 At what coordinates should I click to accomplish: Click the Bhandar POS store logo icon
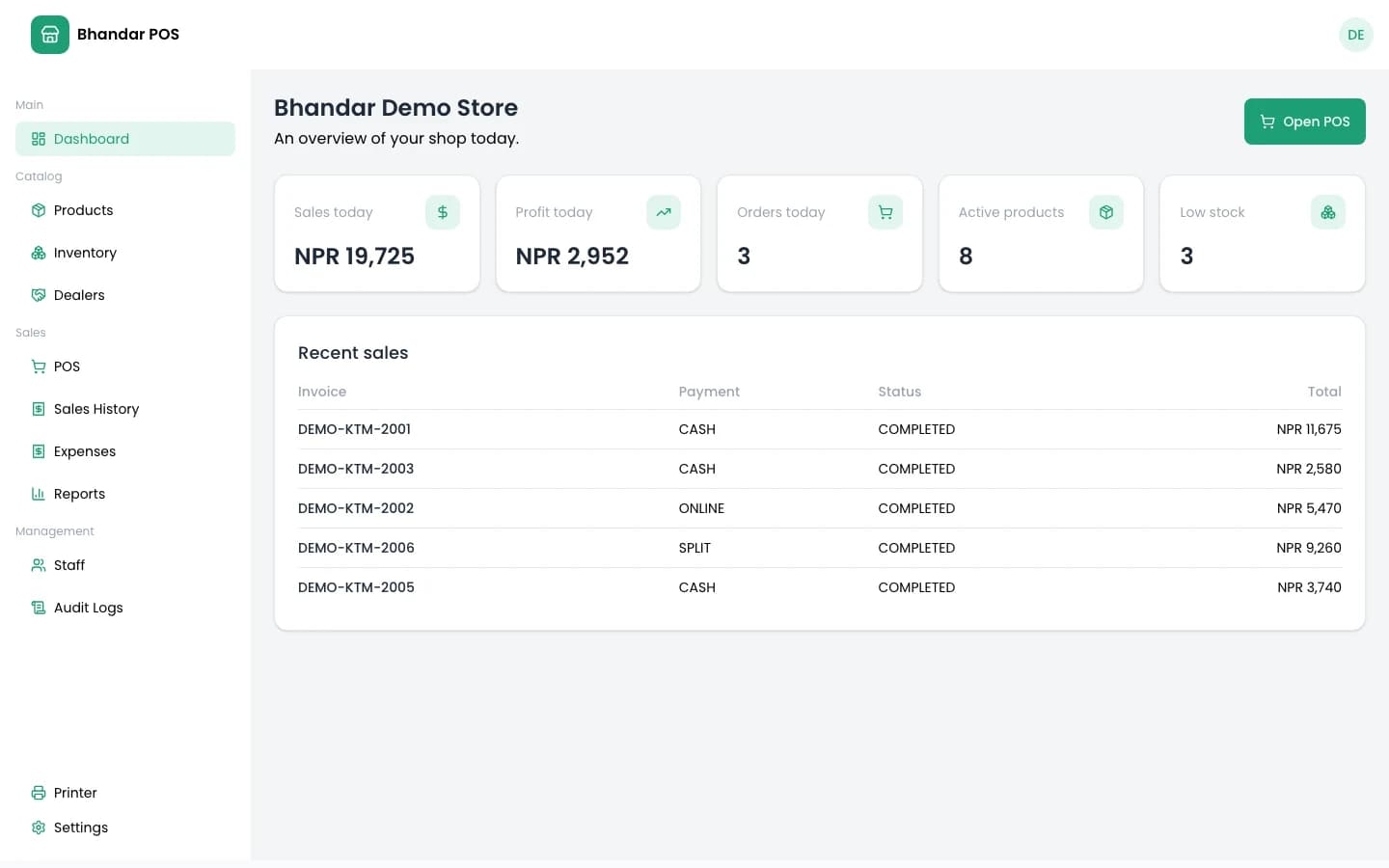click(x=50, y=35)
